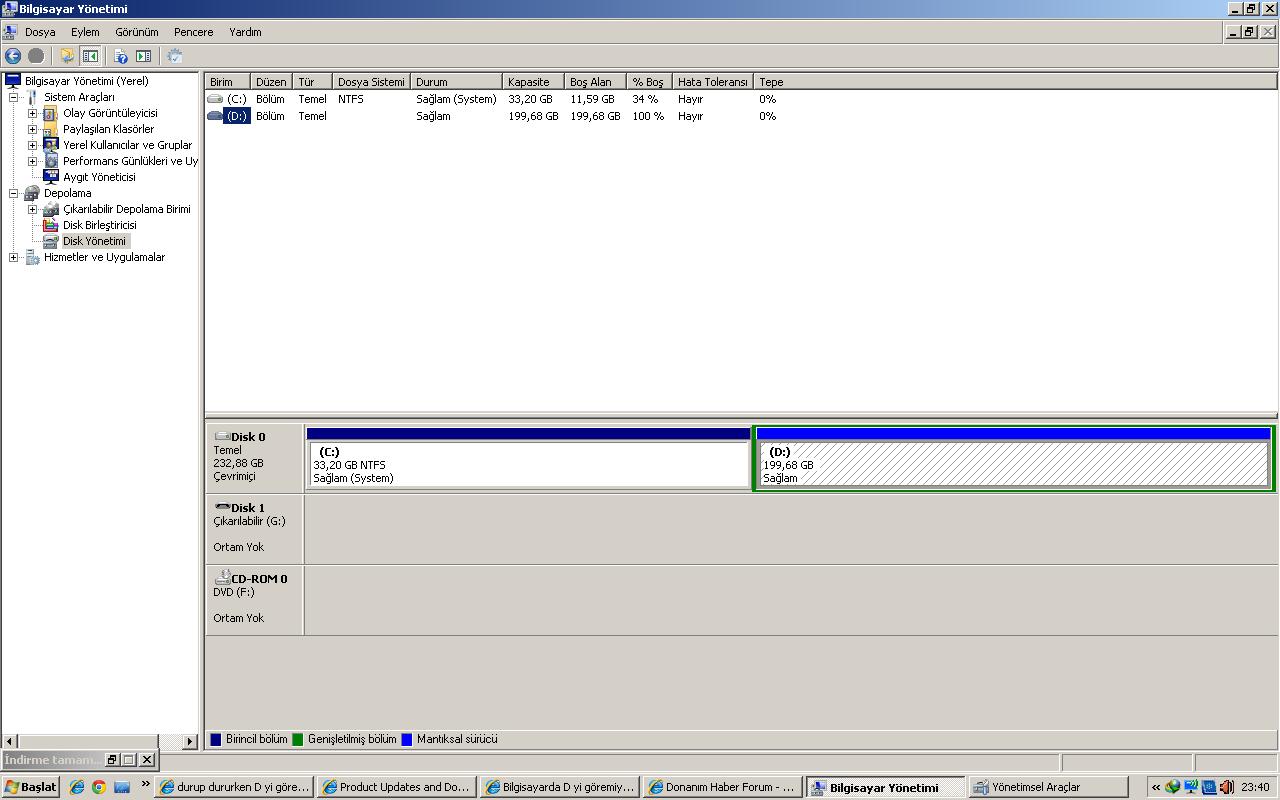Screen dimensions: 1280x800
Task: Open the Dosya menu
Action: tap(40, 32)
